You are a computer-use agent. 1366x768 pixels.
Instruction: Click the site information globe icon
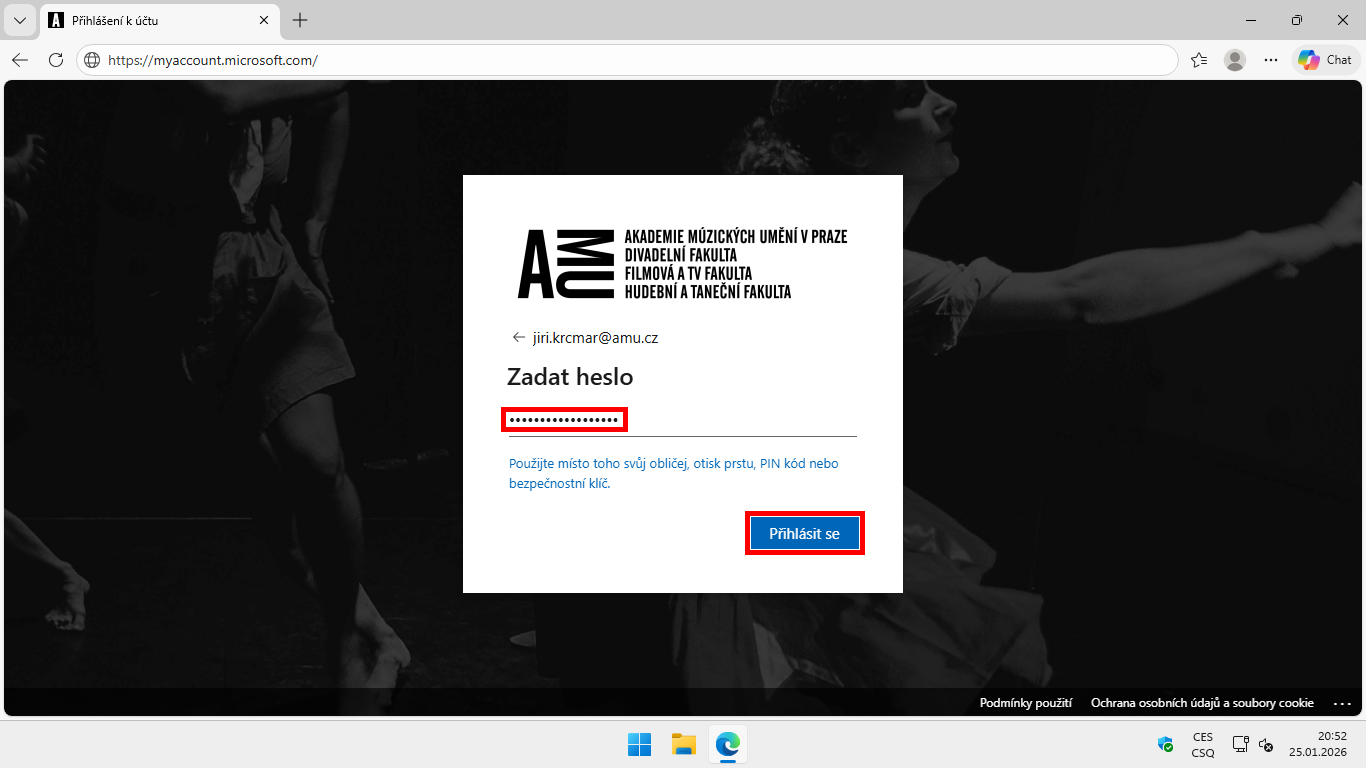92,60
